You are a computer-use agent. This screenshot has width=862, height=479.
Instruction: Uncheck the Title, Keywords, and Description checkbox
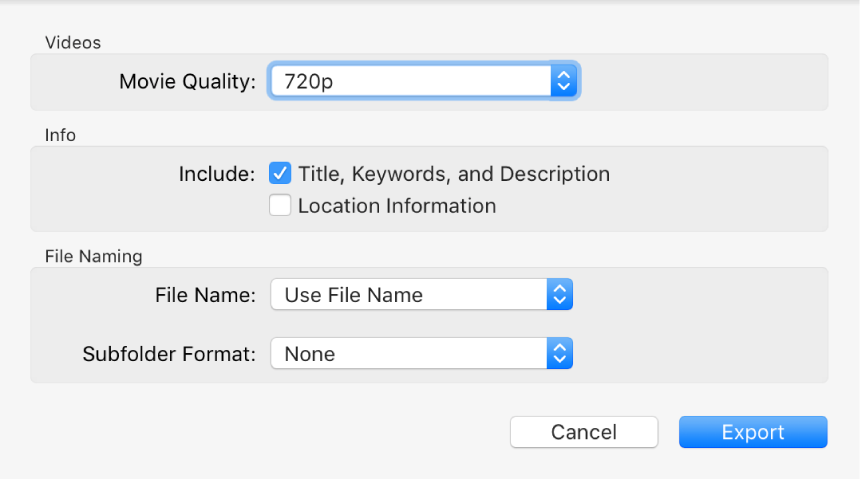[x=280, y=174]
